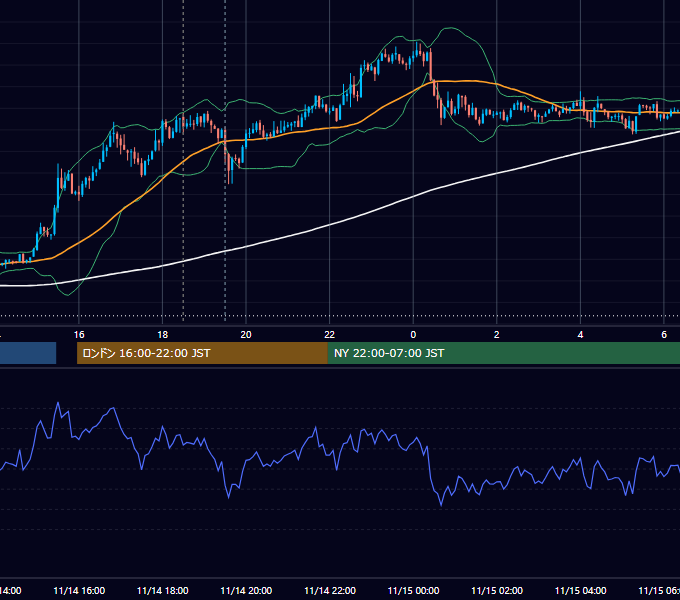Click the 0 hour label on upper axis
The height and width of the screenshot is (600, 680).
click(x=413, y=335)
